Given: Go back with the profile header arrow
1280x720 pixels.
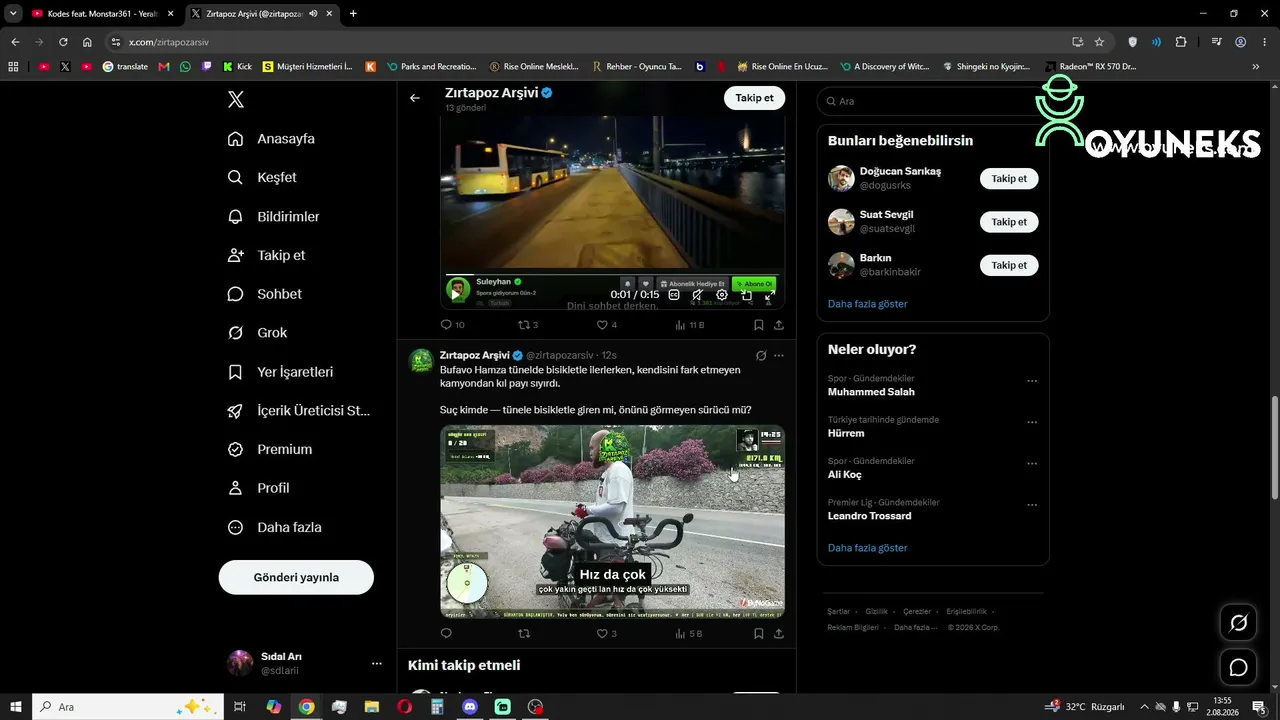Looking at the screenshot, I should click(x=415, y=98).
